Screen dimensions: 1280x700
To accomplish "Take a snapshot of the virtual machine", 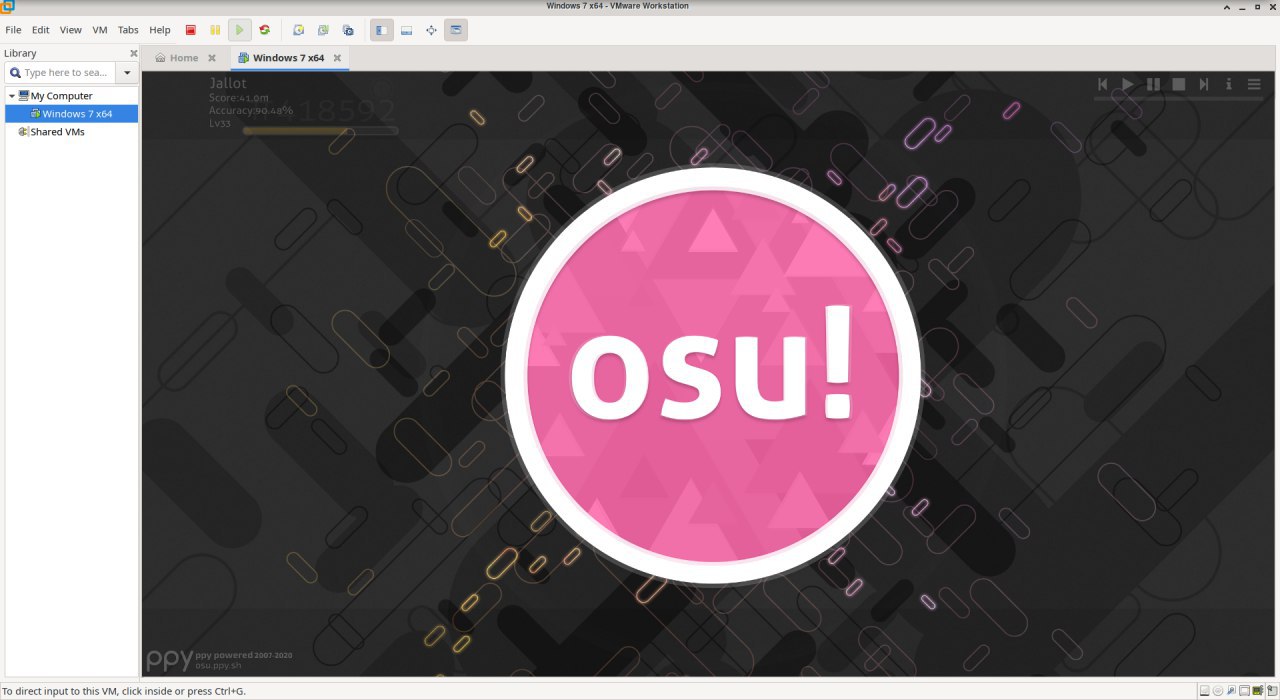I will [298, 30].
